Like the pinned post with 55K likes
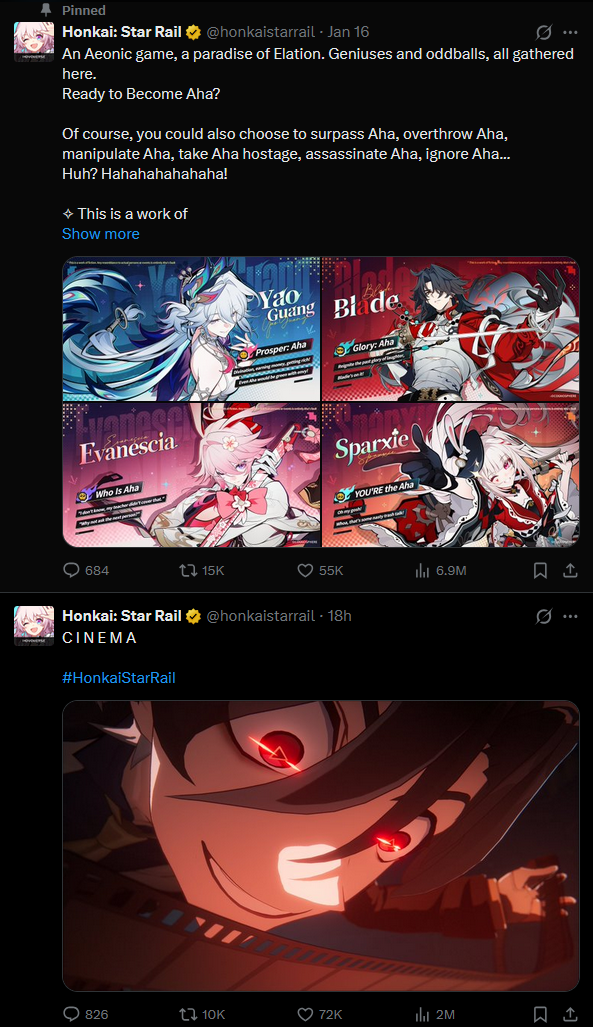 [x=320, y=570]
